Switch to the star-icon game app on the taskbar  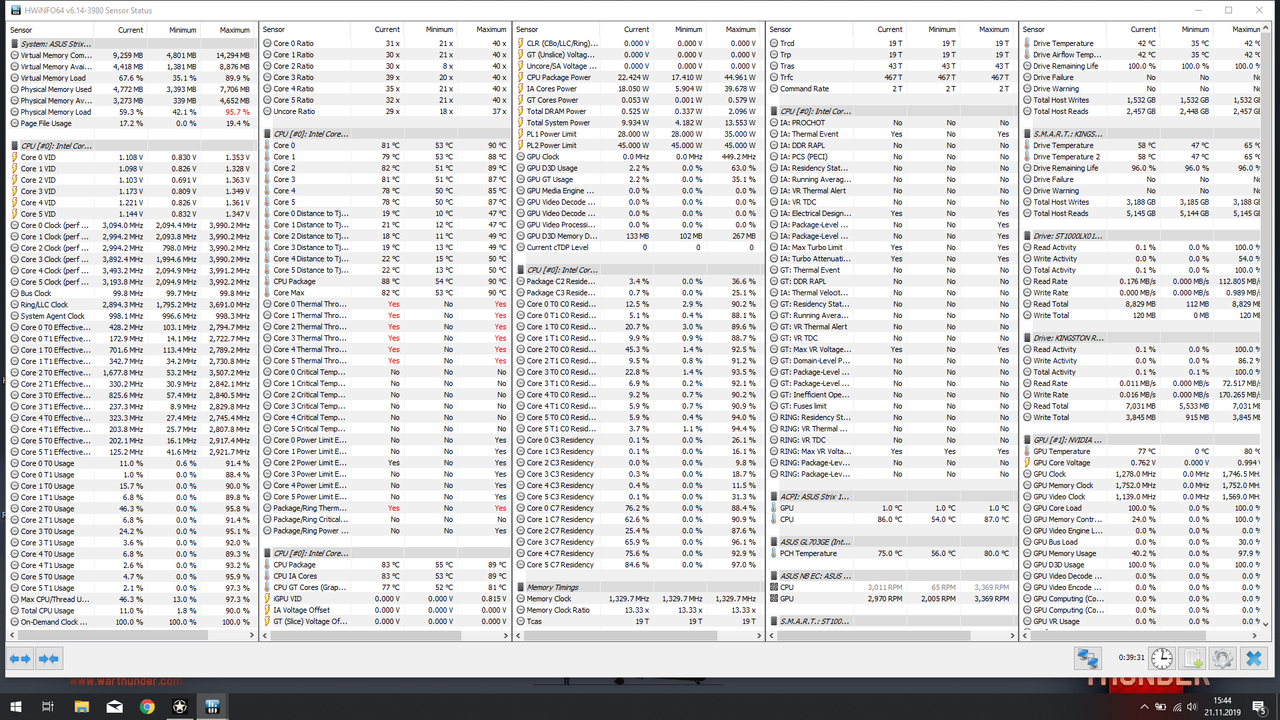pos(180,706)
